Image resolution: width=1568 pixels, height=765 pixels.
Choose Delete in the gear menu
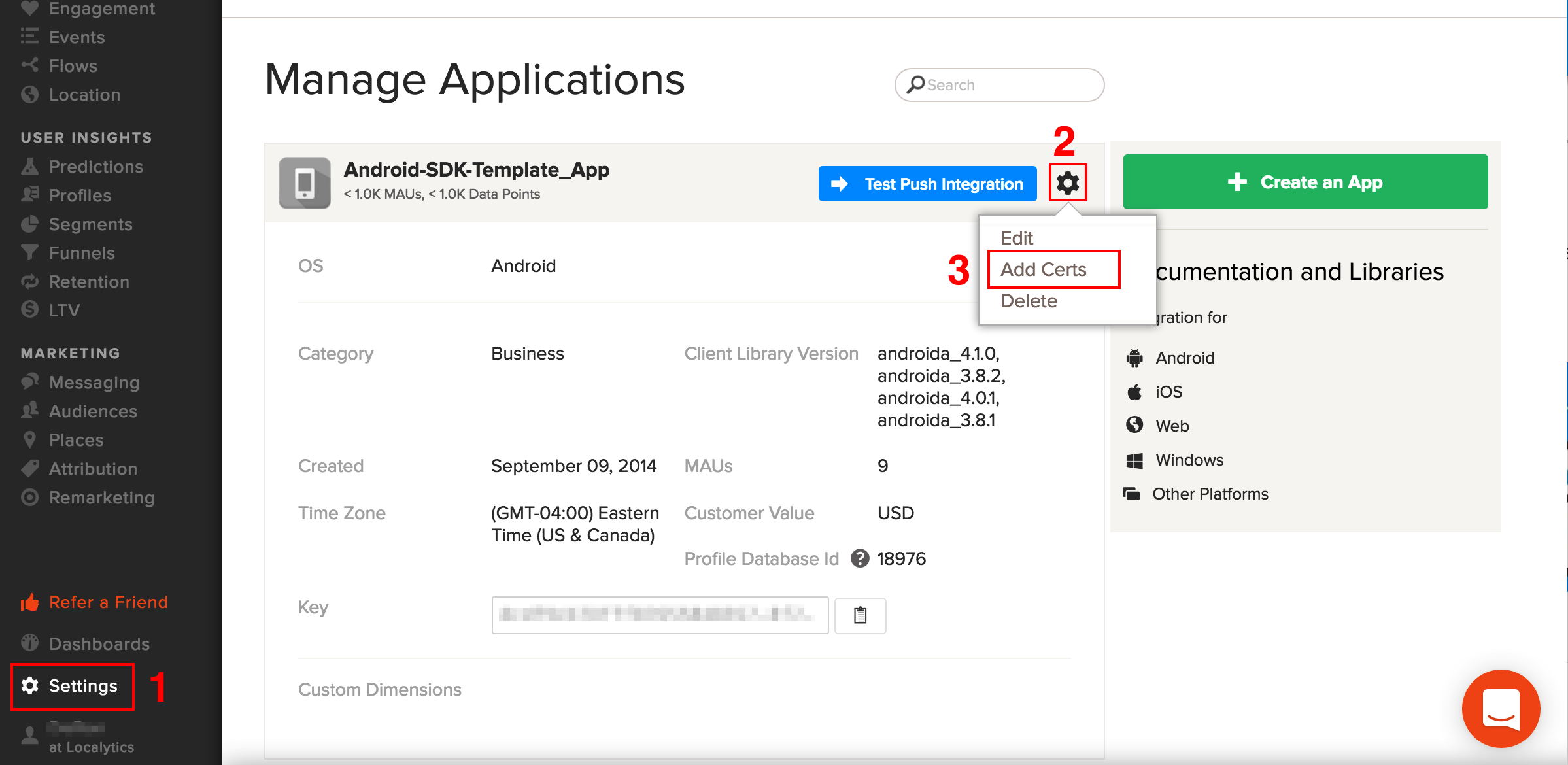click(x=1029, y=301)
